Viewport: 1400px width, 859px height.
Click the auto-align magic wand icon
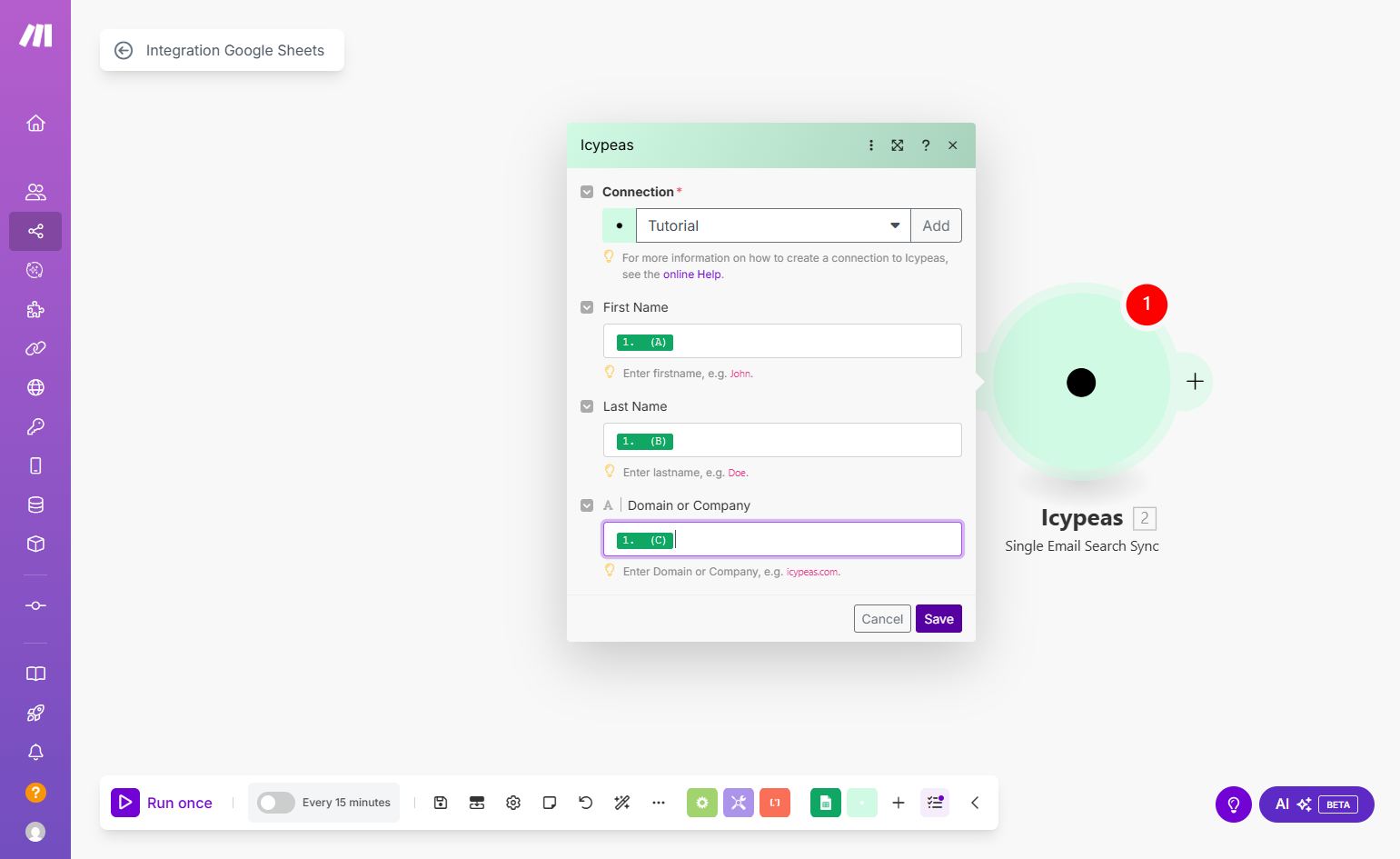point(622,803)
